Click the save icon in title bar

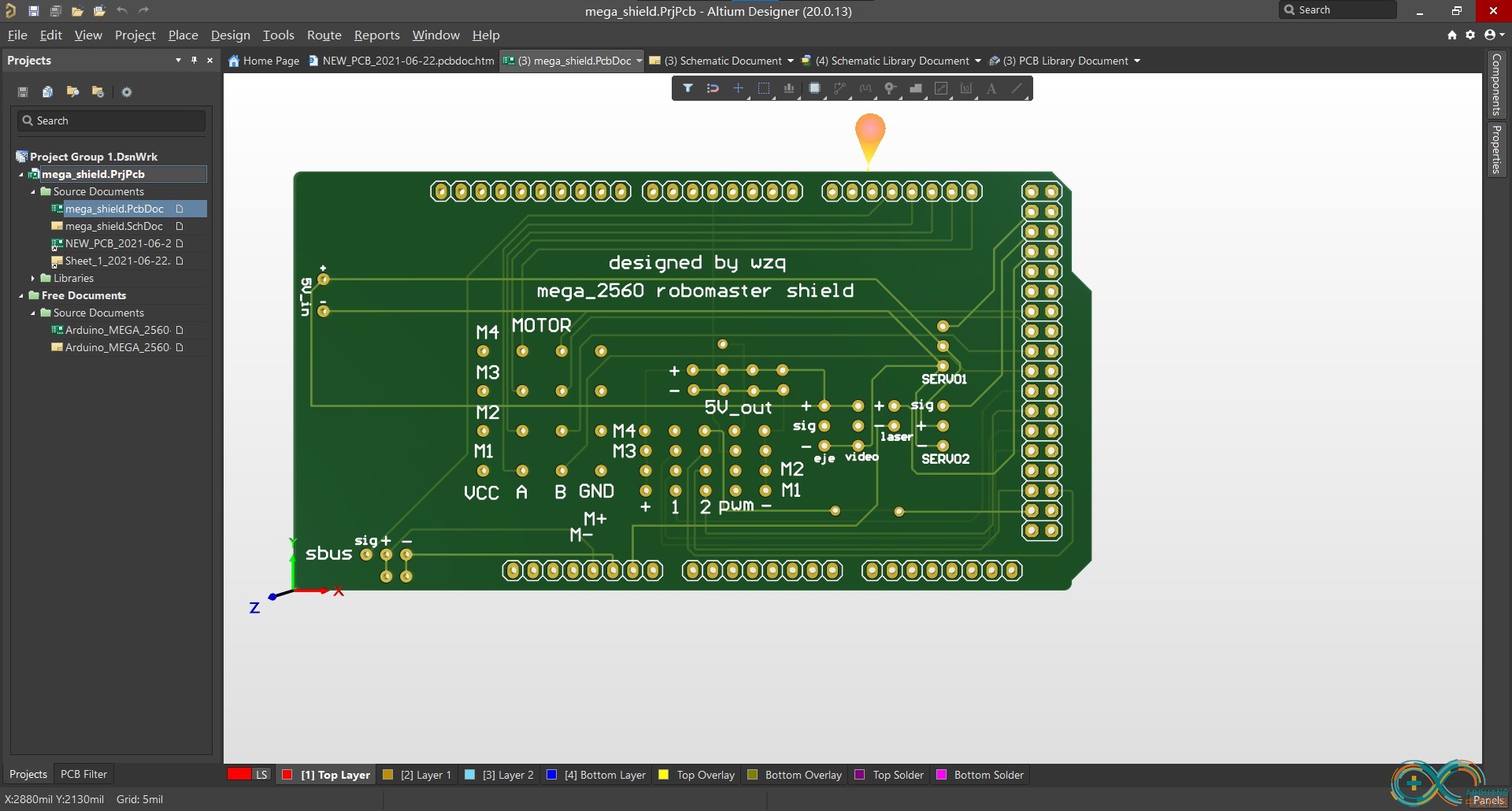point(33,11)
